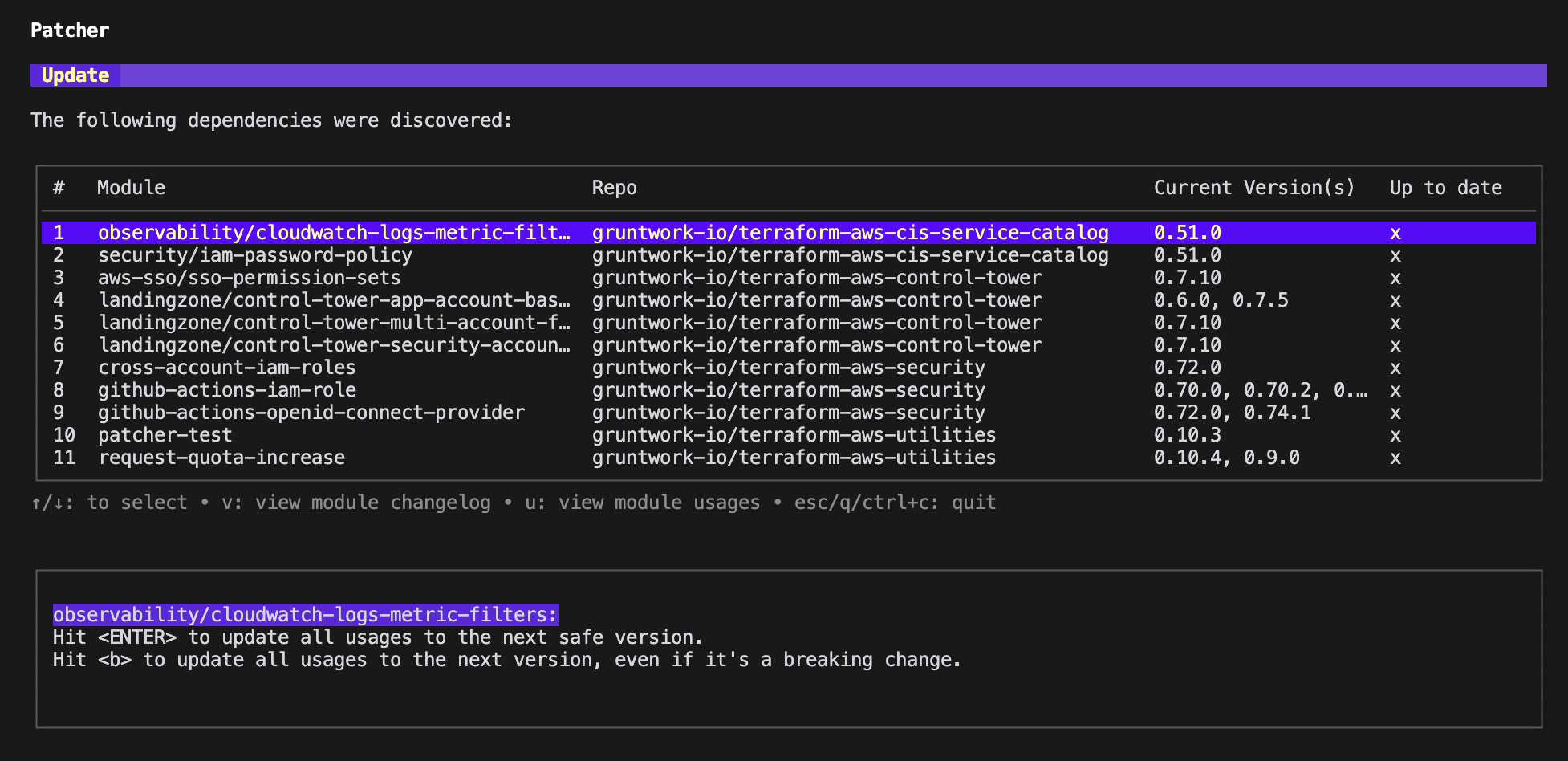
Task: Click version 0.72.0 for cross-account-iam-roles
Action: (1188, 368)
